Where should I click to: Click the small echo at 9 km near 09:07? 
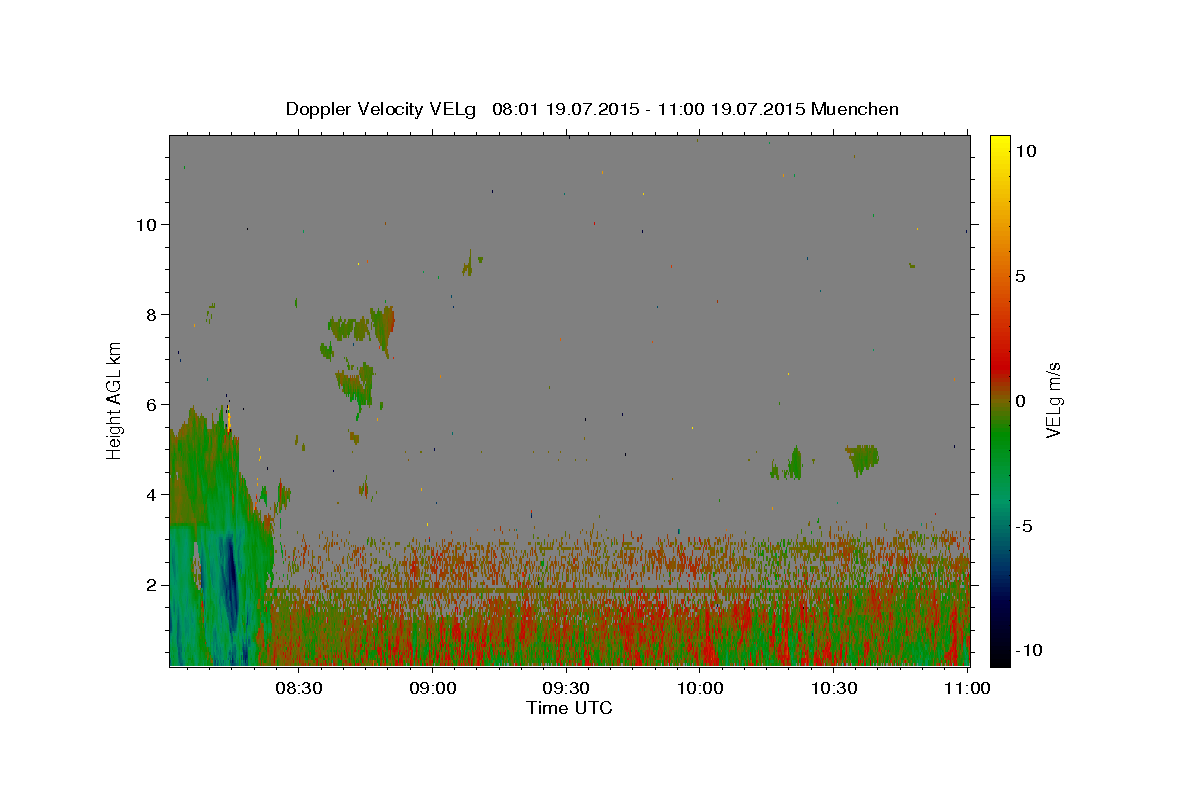[468, 263]
